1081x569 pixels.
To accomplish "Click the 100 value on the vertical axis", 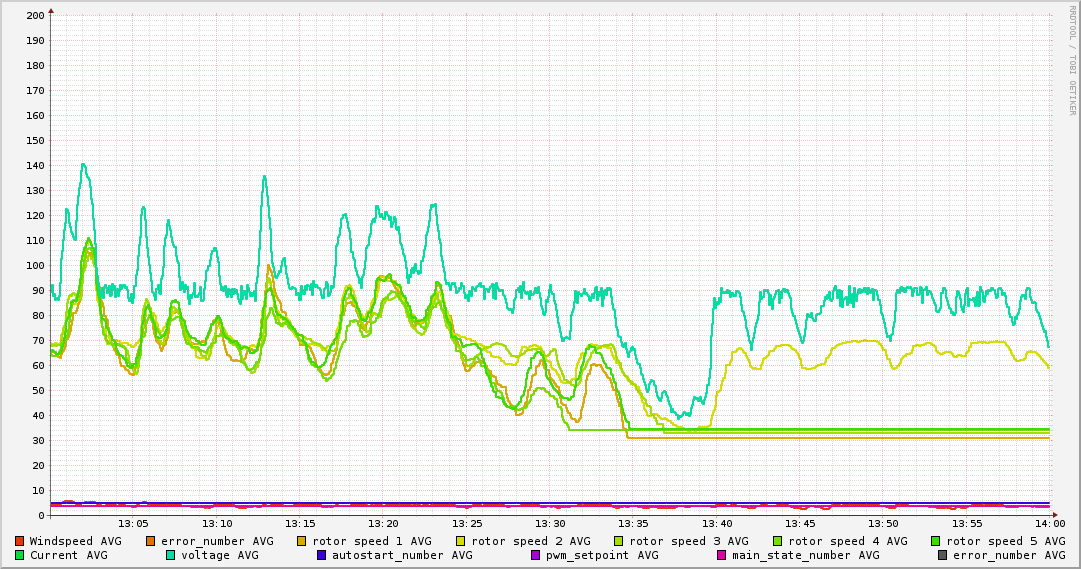I will pos(35,266).
